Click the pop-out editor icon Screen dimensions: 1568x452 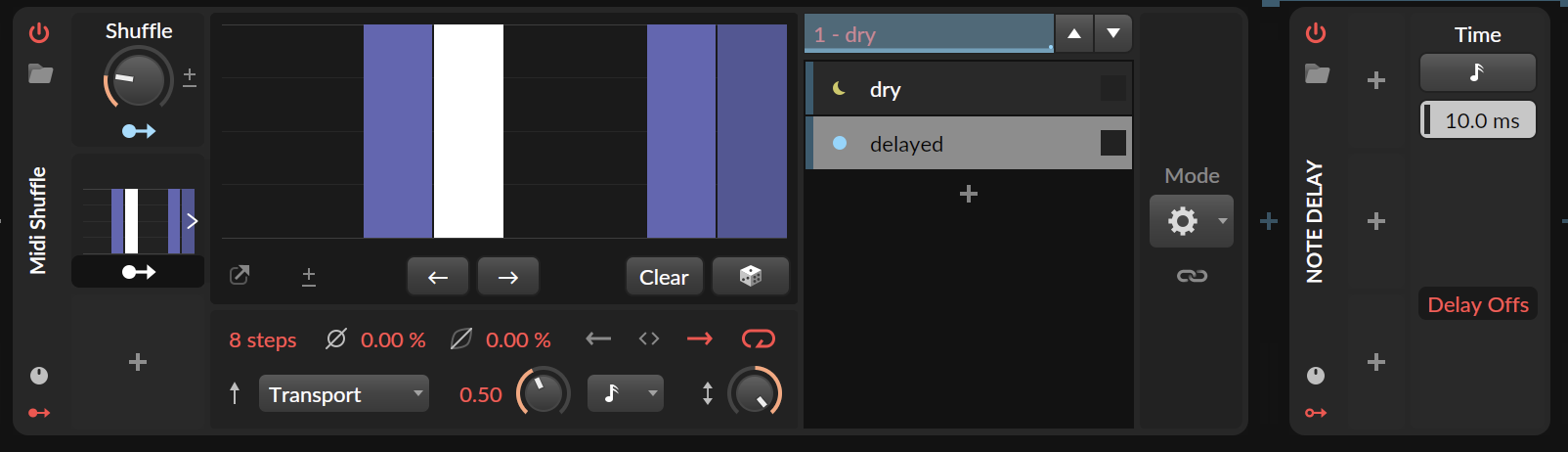pos(240,276)
